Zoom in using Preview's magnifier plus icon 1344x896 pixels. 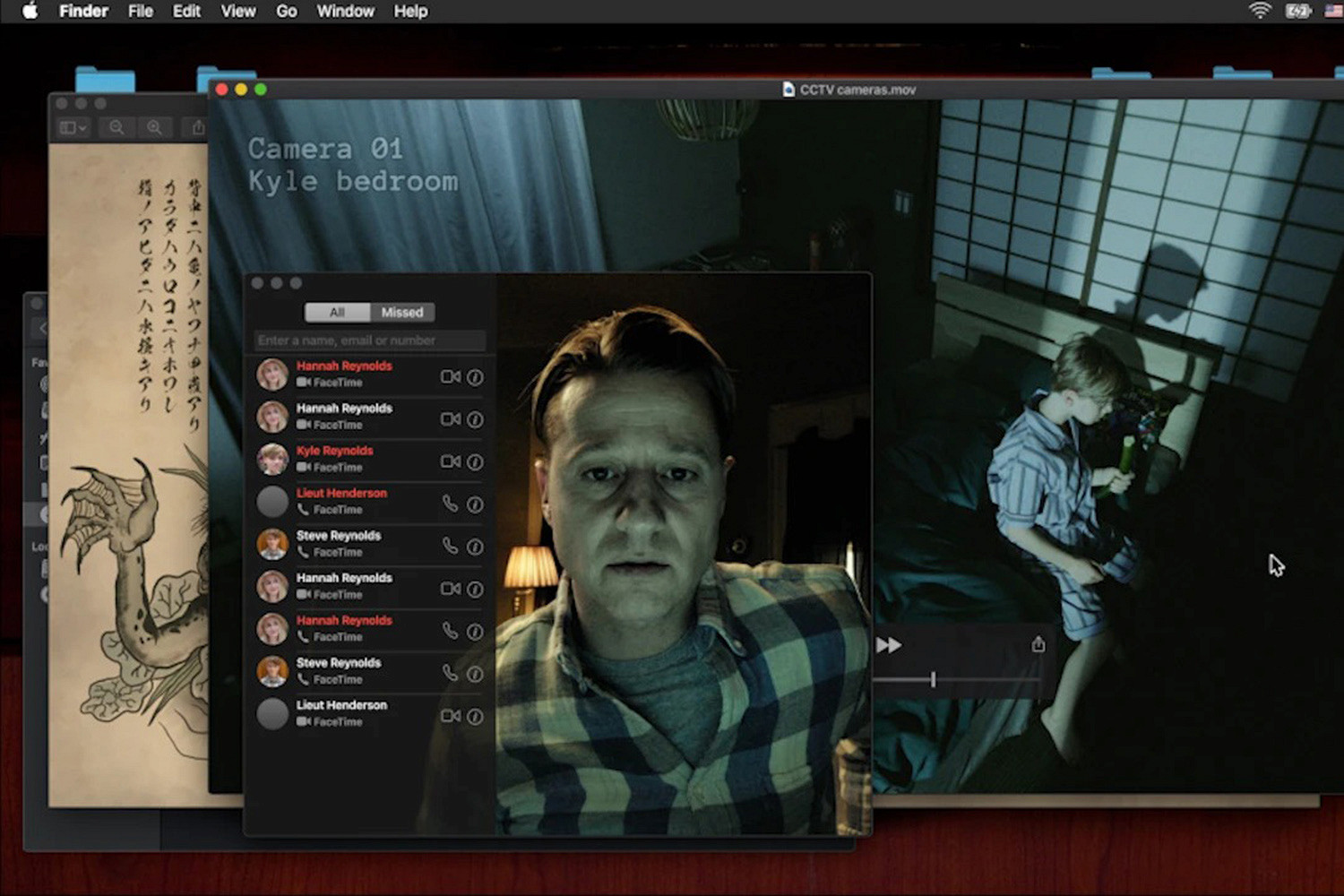pyautogui.click(x=154, y=128)
